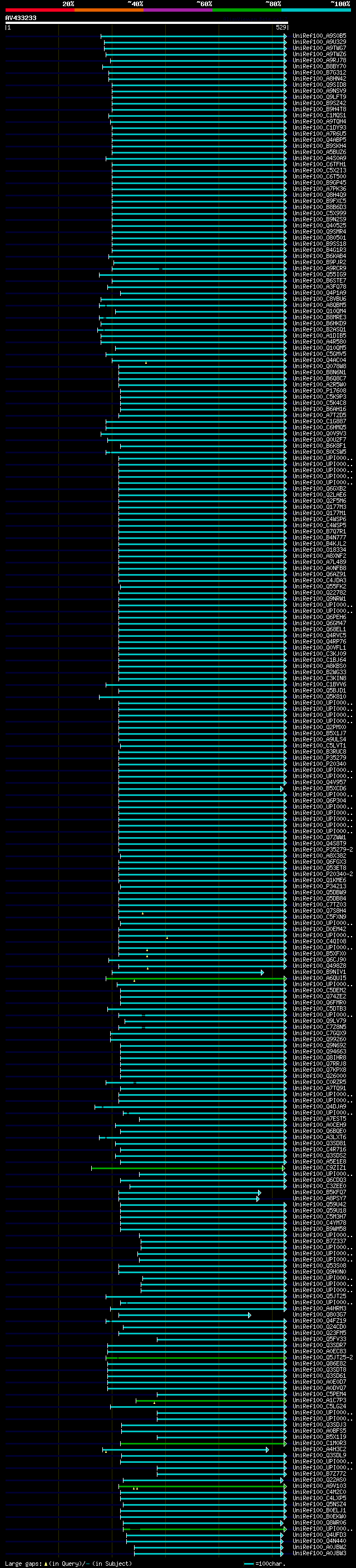356x1568 pixels.
Task: Select the UniRef100_C5DEM2 label
Action: tap(319, 990)
